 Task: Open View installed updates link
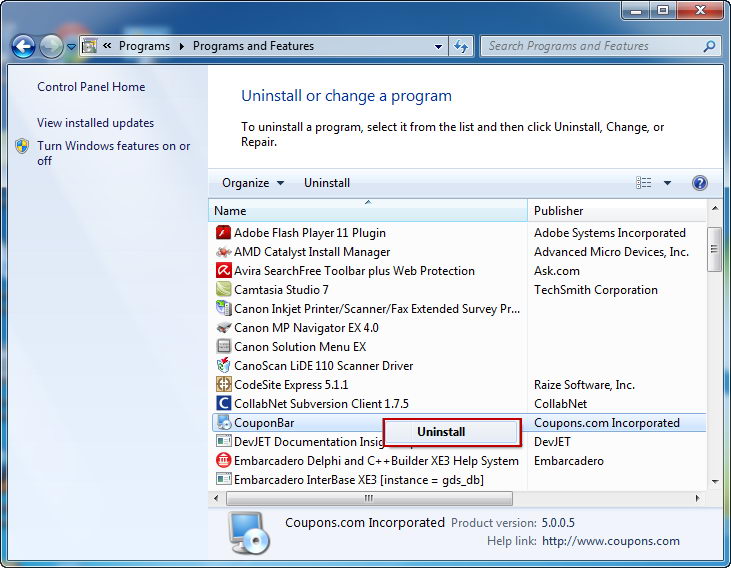coord(96,123)
